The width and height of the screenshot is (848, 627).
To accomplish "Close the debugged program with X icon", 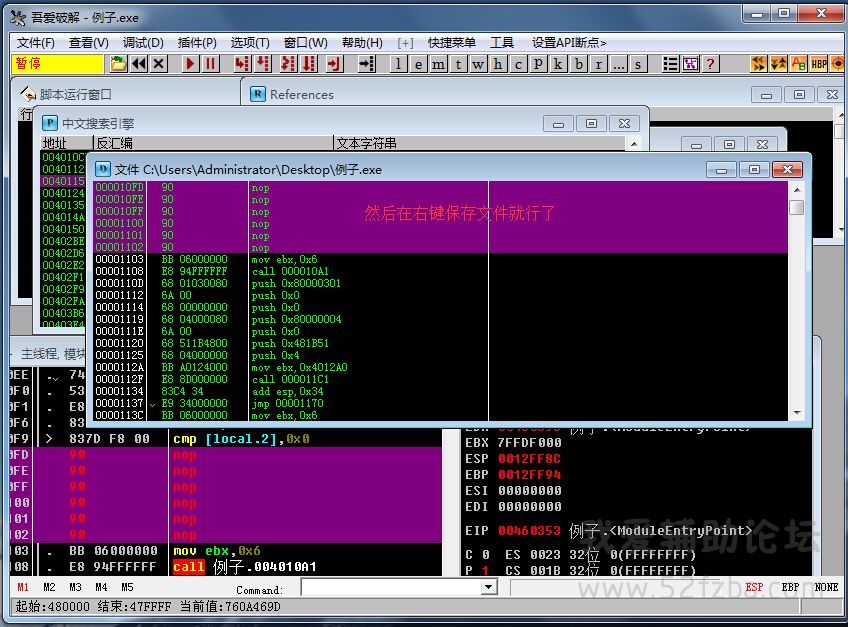I will 159,64.
